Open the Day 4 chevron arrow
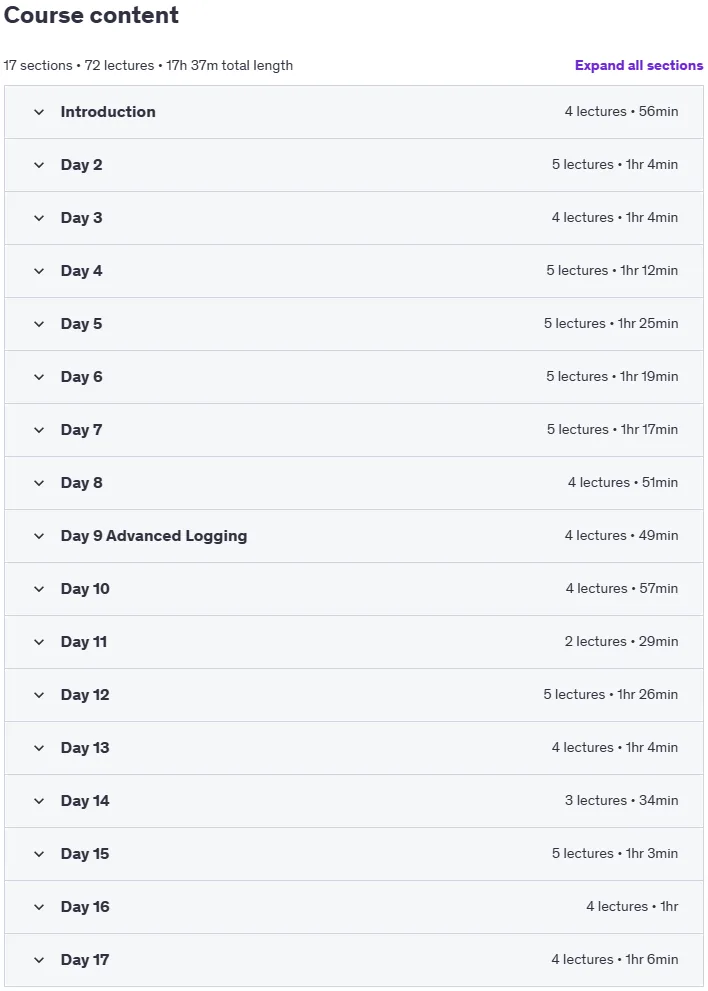 pos(39,271)
